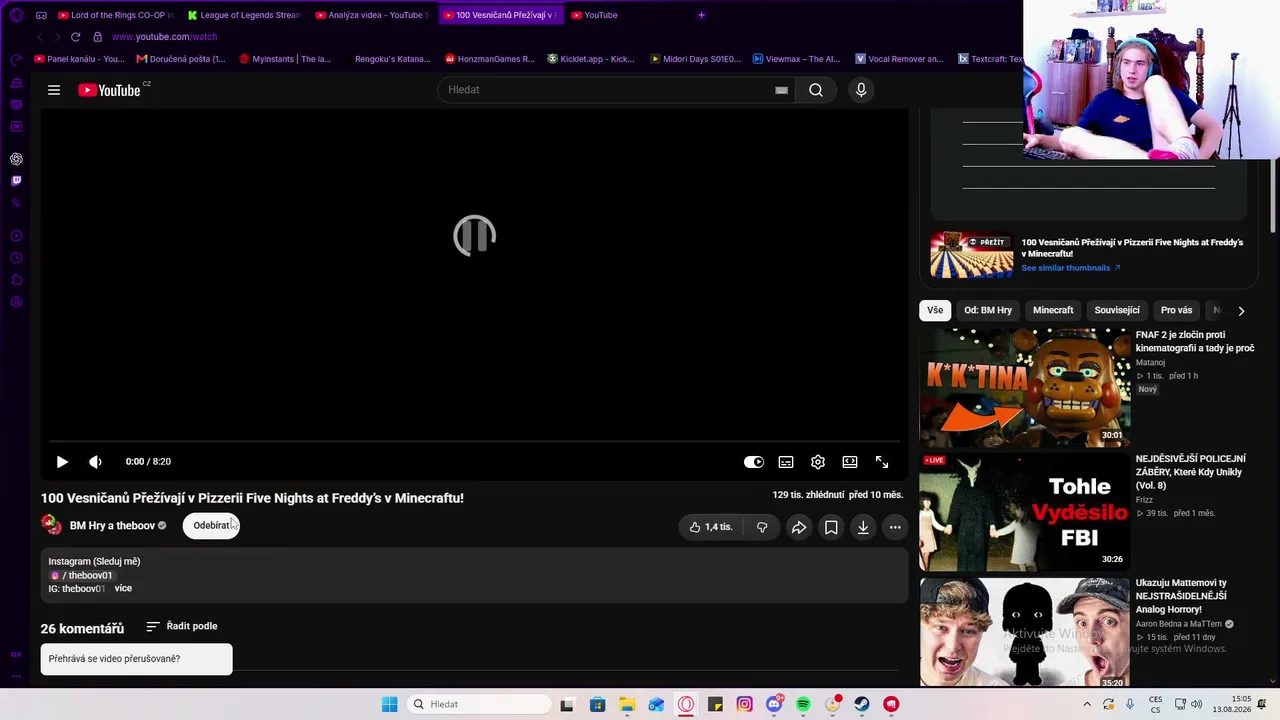1280x720 pixels.
Task: Open Spotify from the taskbar
Action: coord(803,704)
